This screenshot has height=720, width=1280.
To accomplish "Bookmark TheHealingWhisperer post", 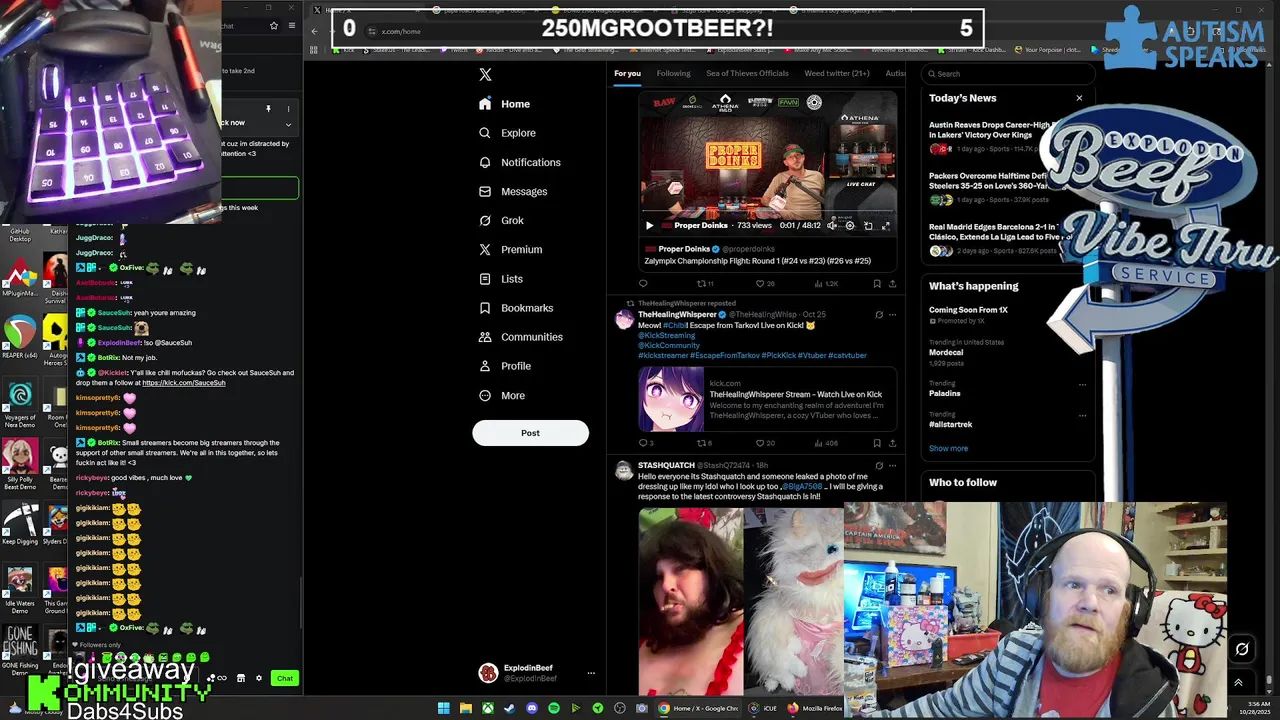I will (x=877, y=443).
